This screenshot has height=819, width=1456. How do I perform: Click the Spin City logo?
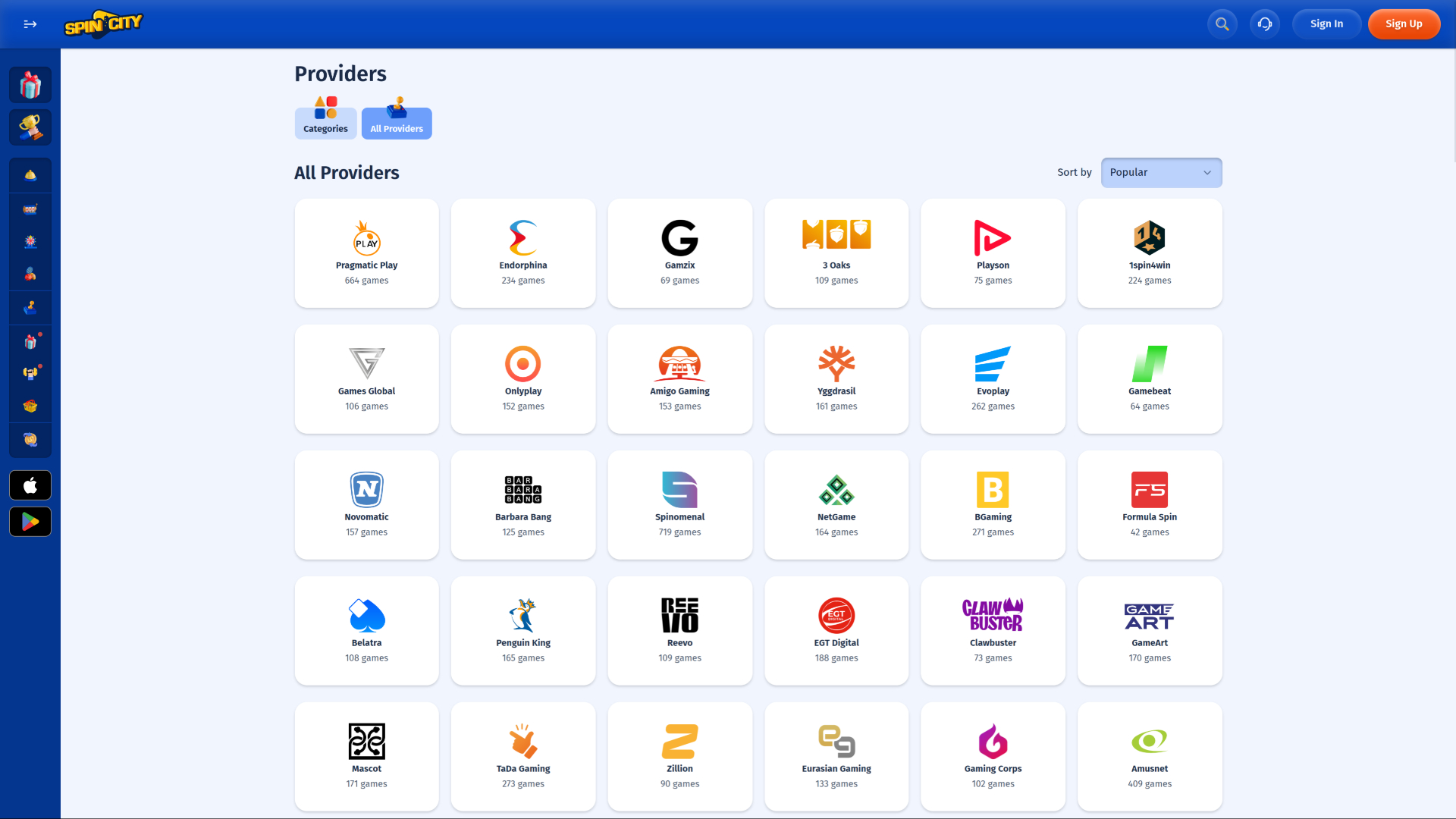pos(103,24)
